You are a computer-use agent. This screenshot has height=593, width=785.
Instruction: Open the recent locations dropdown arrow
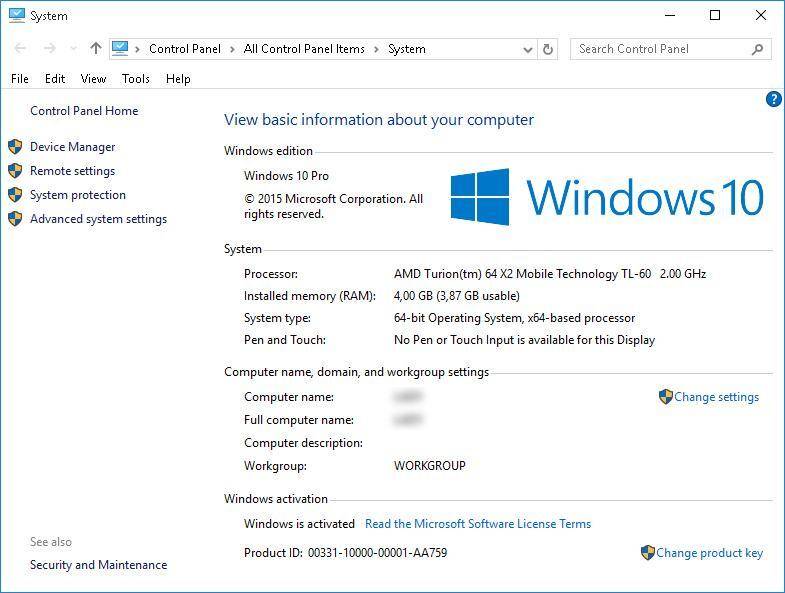(x=74, y=49)
